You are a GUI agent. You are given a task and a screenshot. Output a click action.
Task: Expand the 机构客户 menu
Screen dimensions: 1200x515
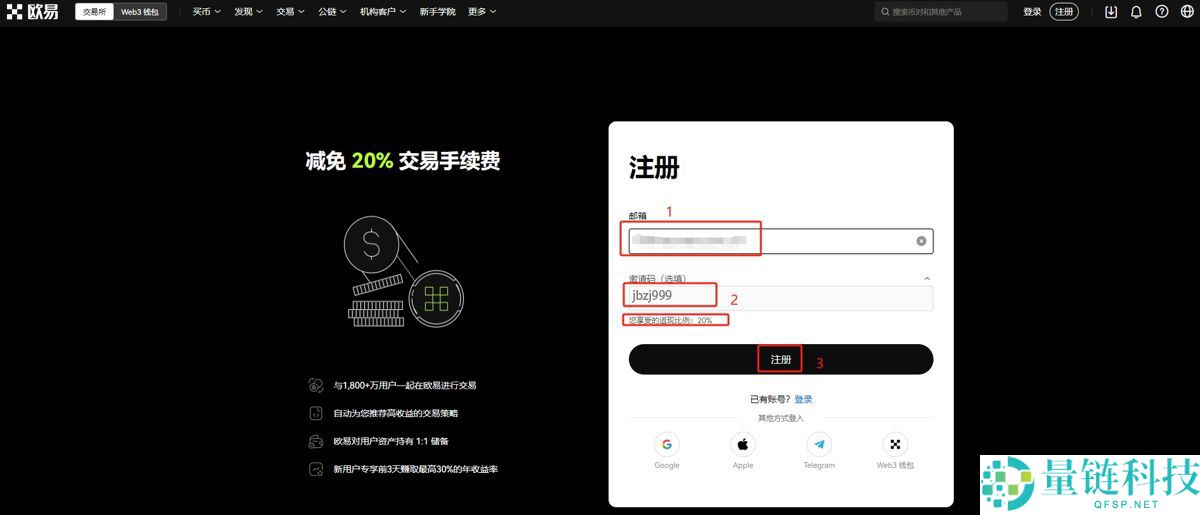[383, 12]
